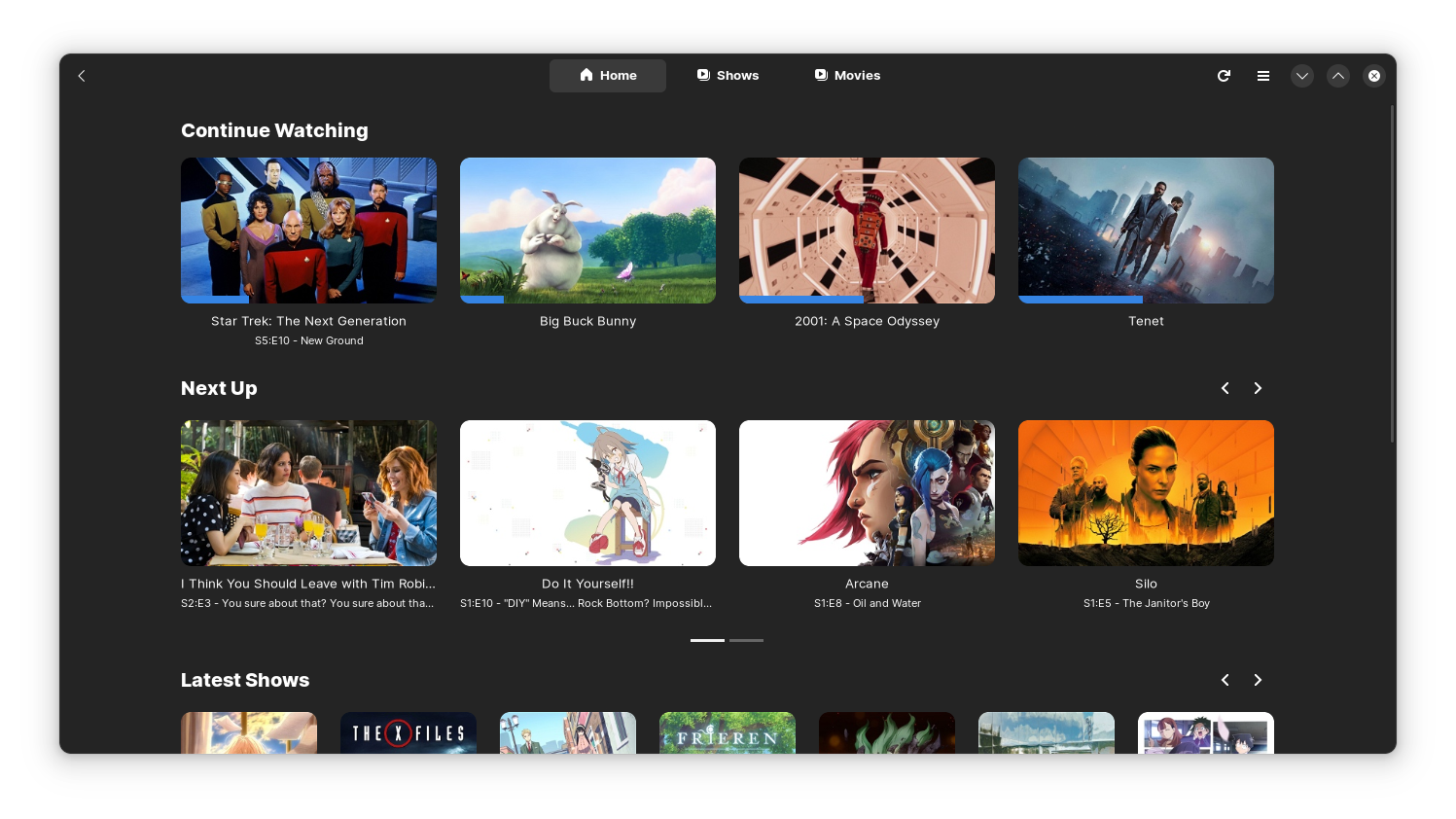
Task: Click the Big Buck Bunny progress bar
Action: pyautogui.click(x=587, y=300)
